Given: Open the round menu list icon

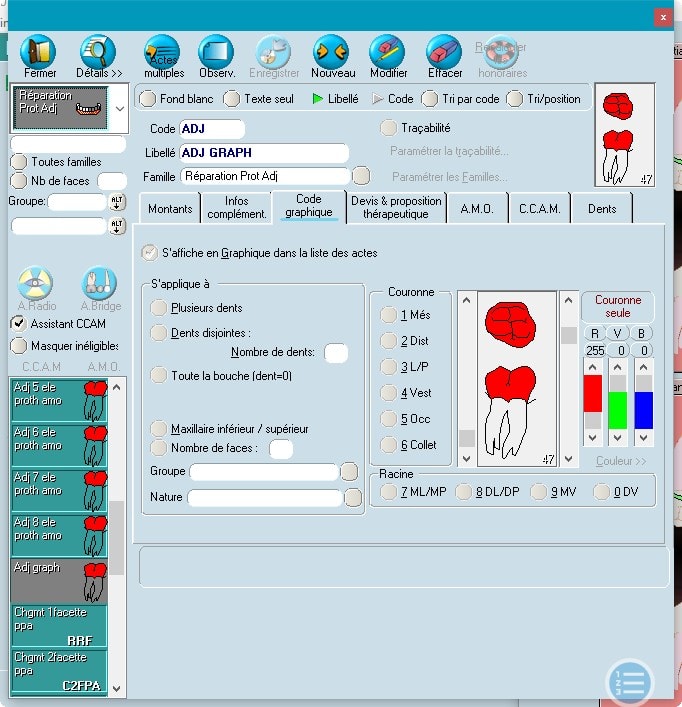Looking at the screenshot, I should tap(630, 683).
